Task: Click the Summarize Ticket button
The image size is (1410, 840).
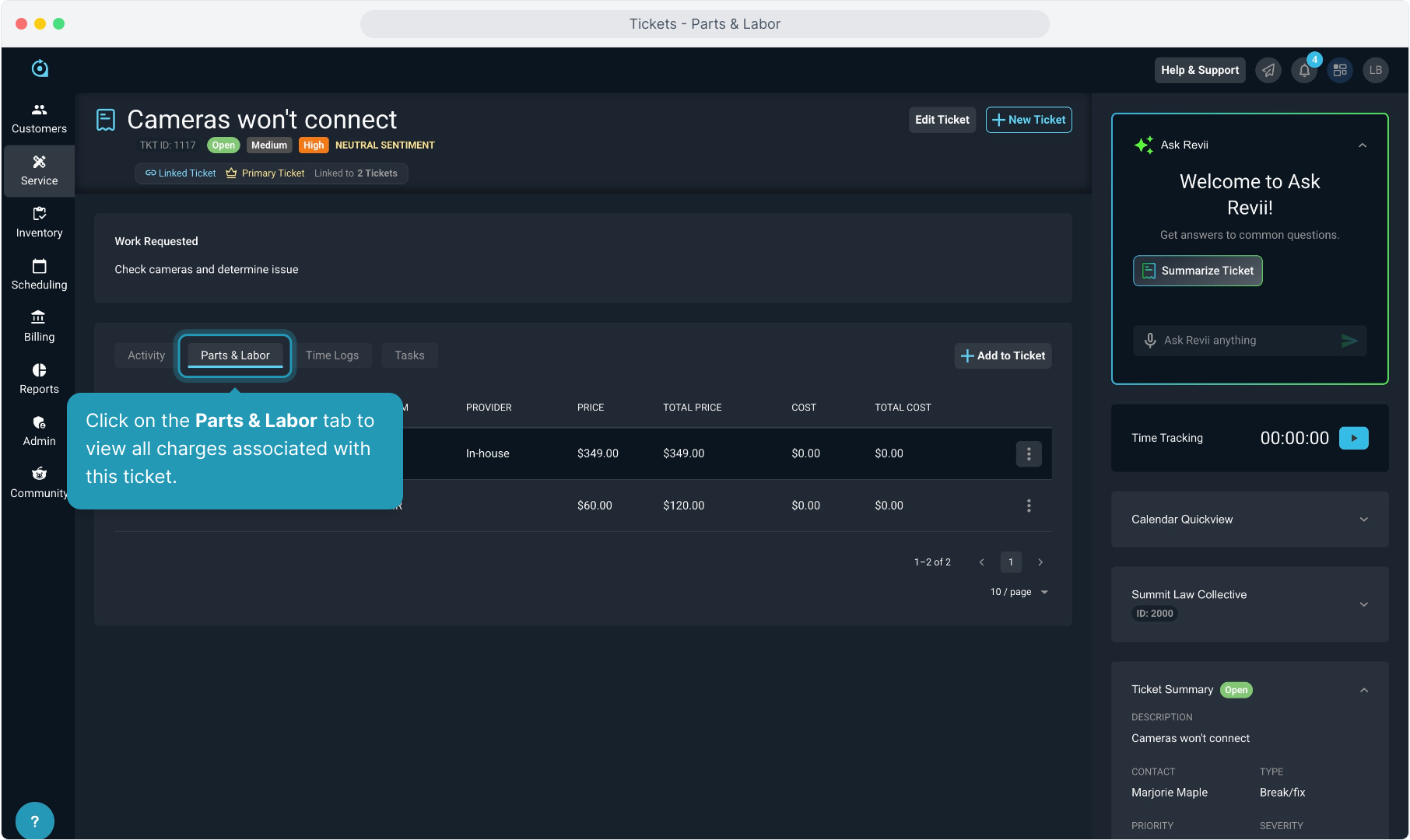Action: coord(1198,271)
